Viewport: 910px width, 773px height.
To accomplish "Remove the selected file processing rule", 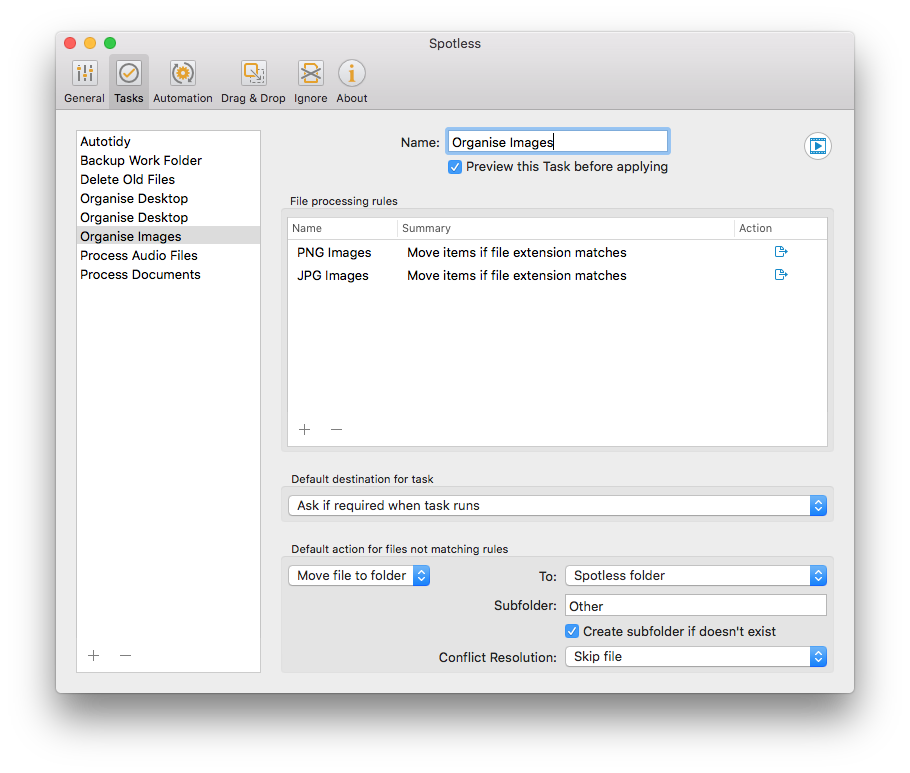I will pyautogui.click(x=337, y=429).
